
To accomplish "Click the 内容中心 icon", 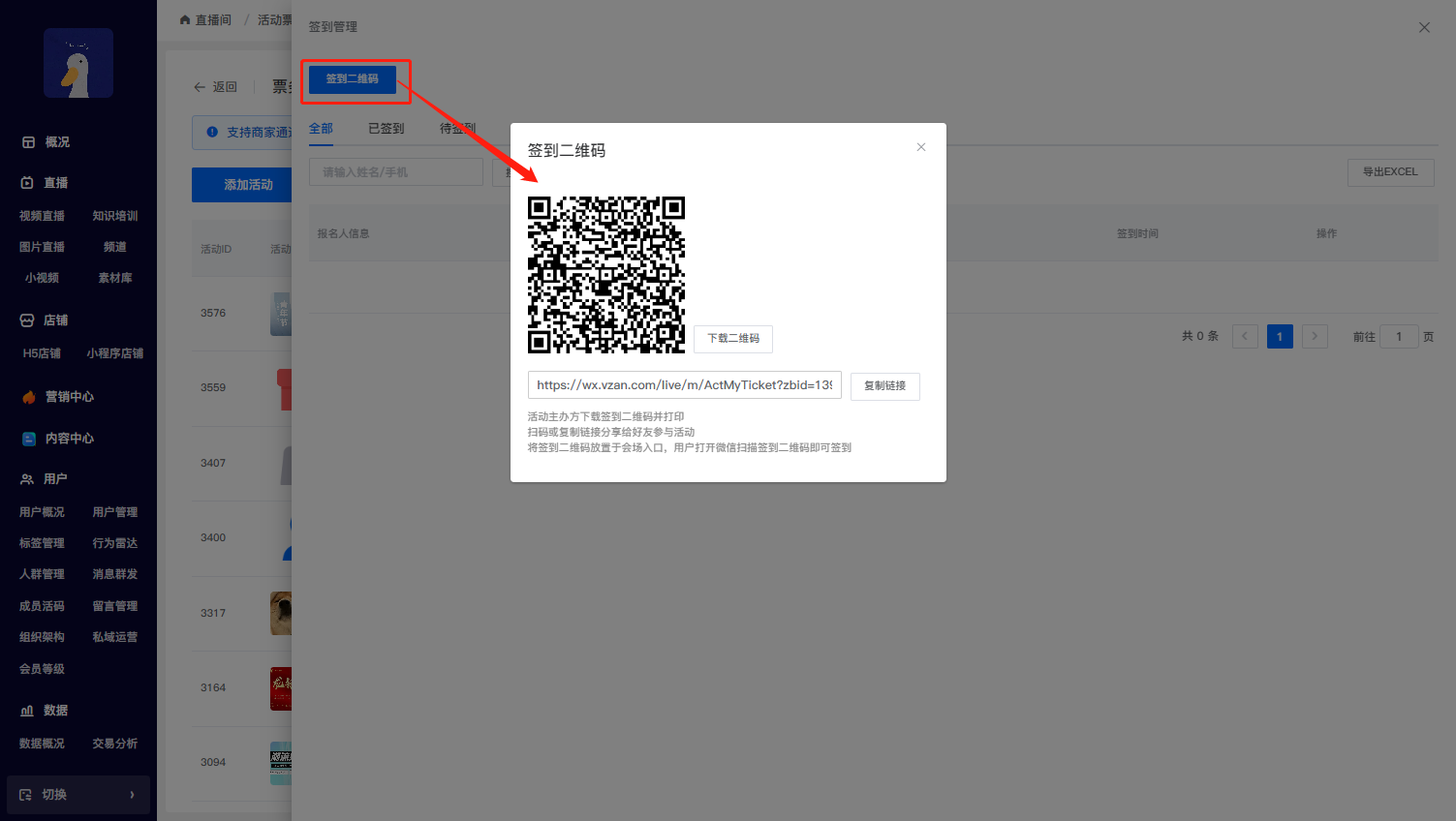I will pos(29,439).
